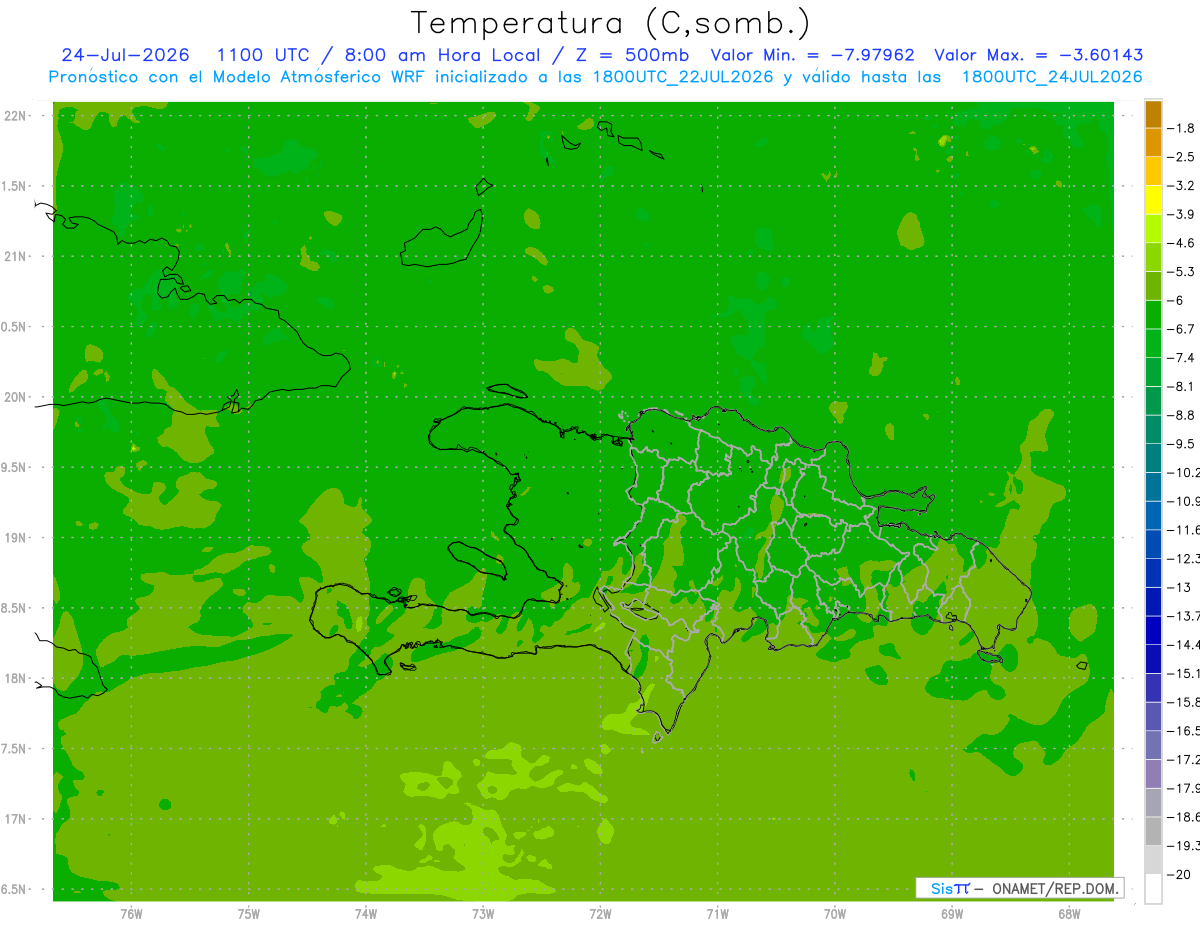Click the '-8.1' legend value
1200x927 pixels.
click(x=1181, y=386)
